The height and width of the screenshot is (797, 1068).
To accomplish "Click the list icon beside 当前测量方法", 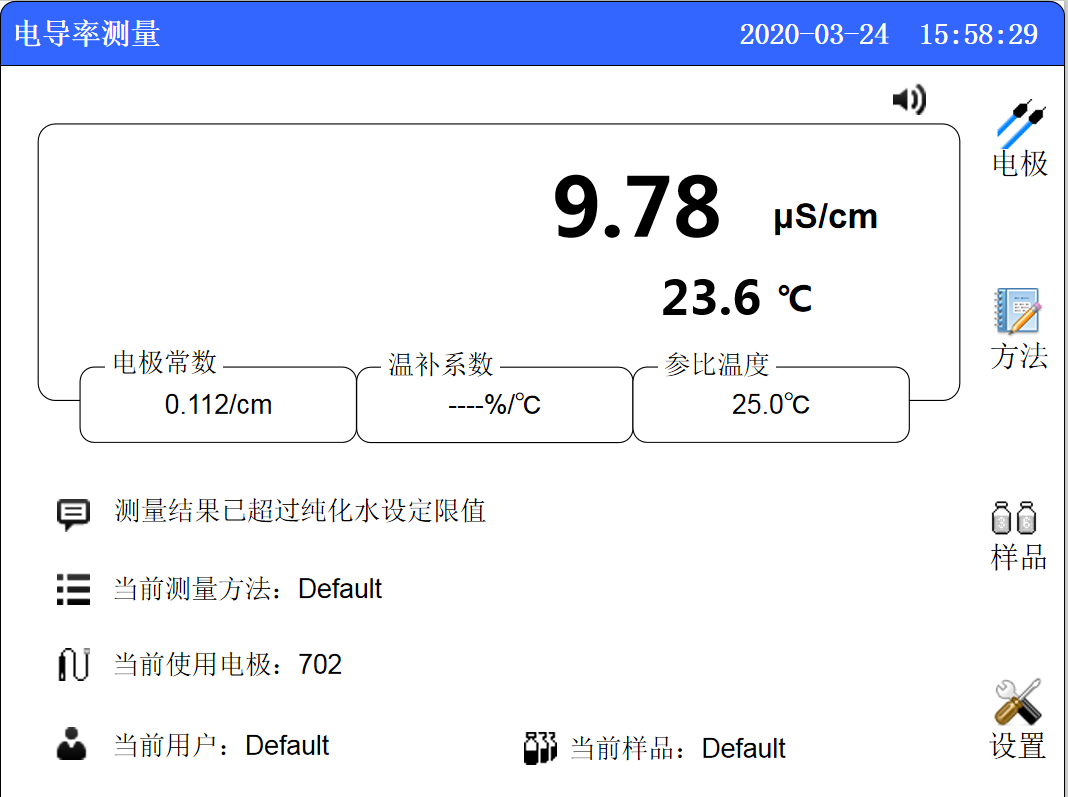I will [73, 589].
